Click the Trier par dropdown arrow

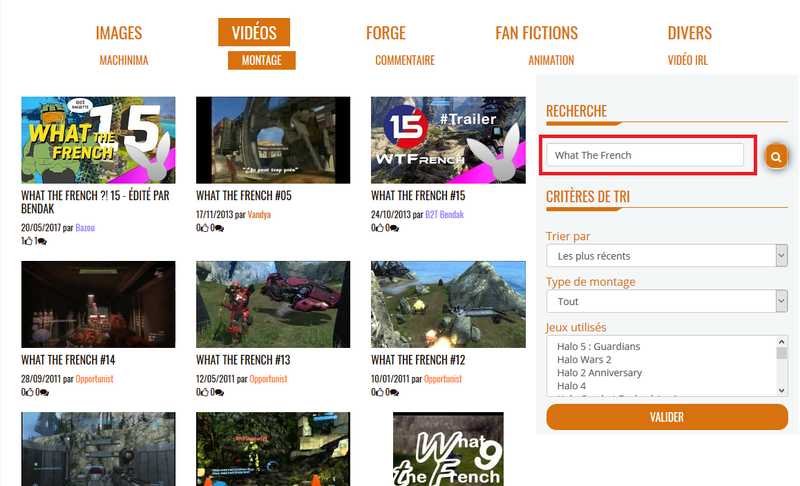(x=781, y=256)
